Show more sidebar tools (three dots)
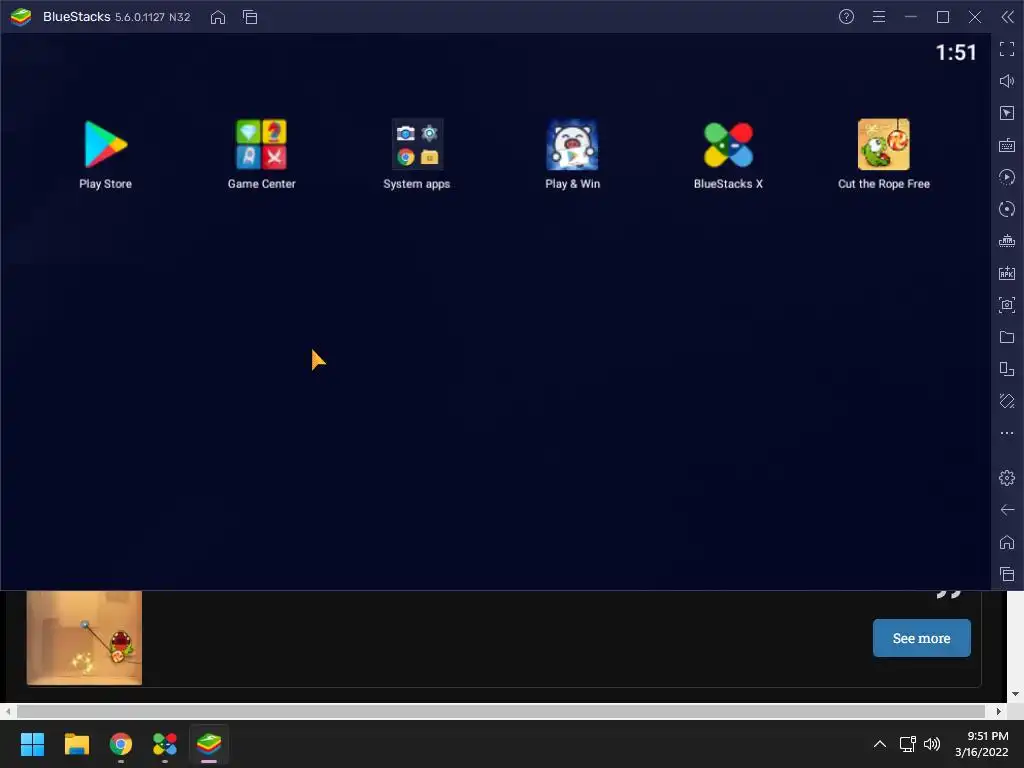1024x768 pixels. click(x=1007, y=433)
